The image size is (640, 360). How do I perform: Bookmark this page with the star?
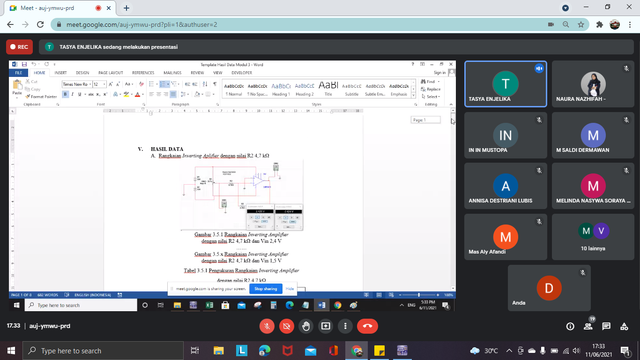click(x=581, y=24)
